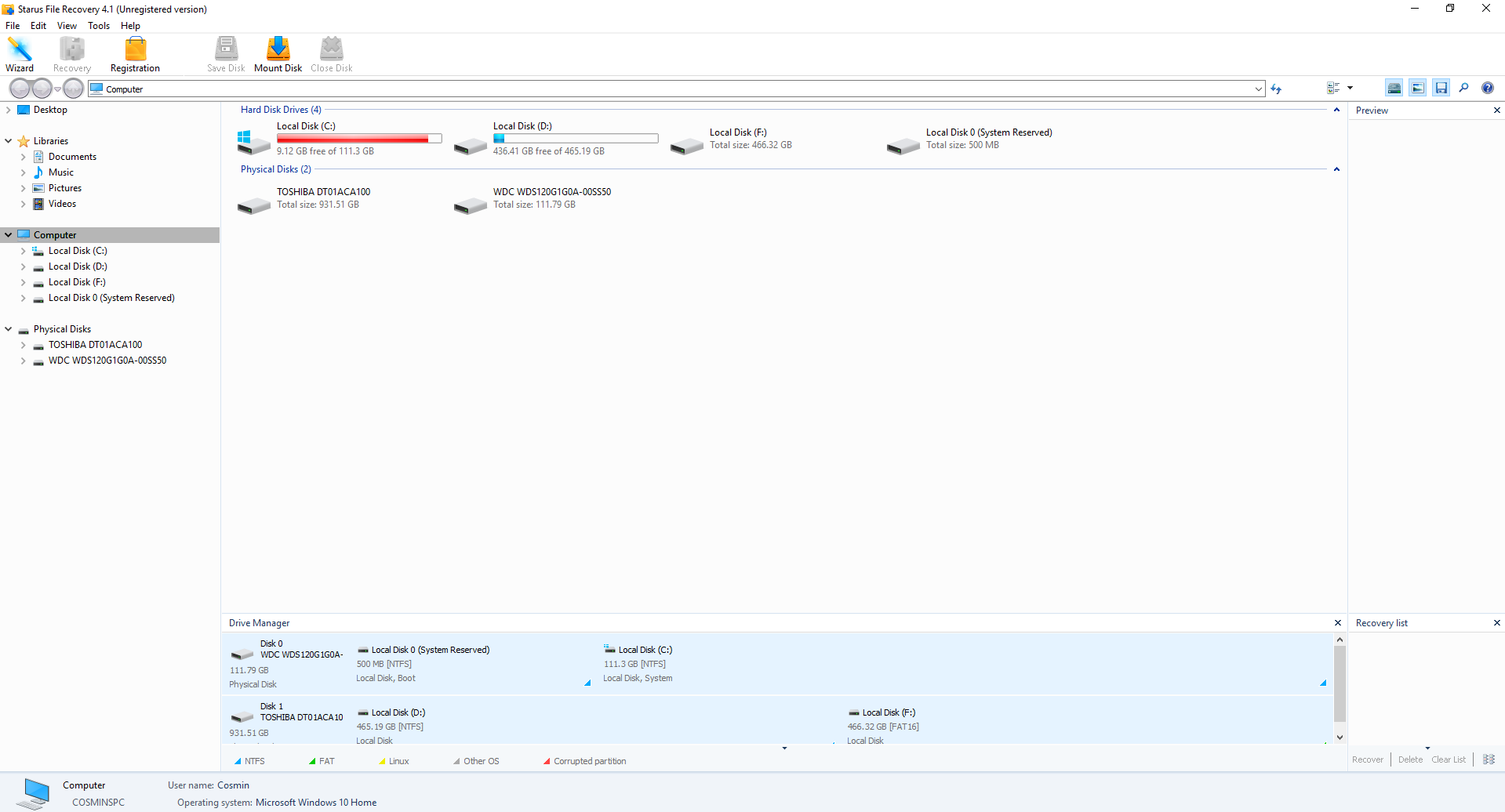Click the navigate Back round button
Viewport: 1505px width, 812px height.
click(x=20, y=89)
